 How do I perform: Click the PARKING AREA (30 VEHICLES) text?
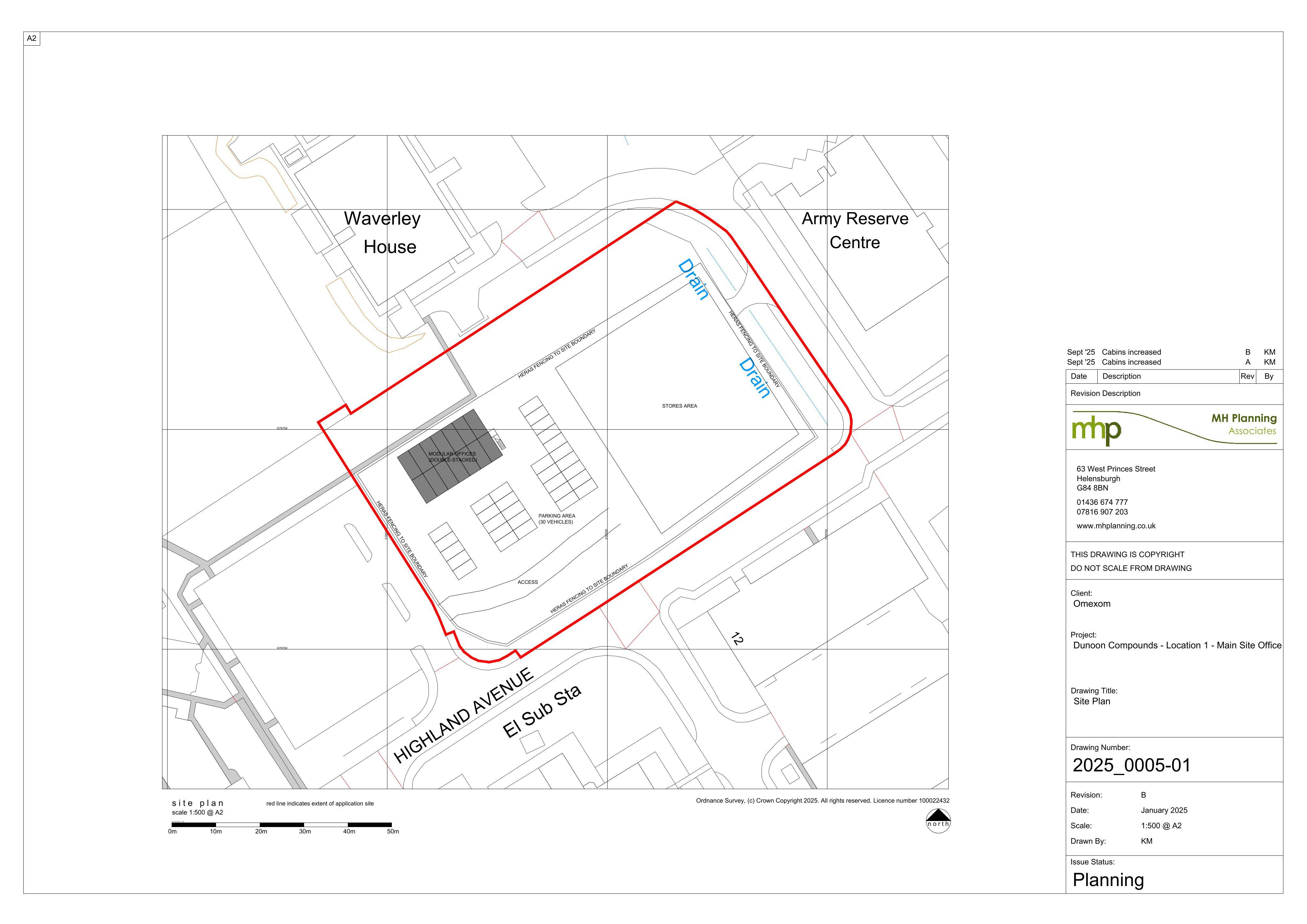pyautogui.click(x=557, y=519)
